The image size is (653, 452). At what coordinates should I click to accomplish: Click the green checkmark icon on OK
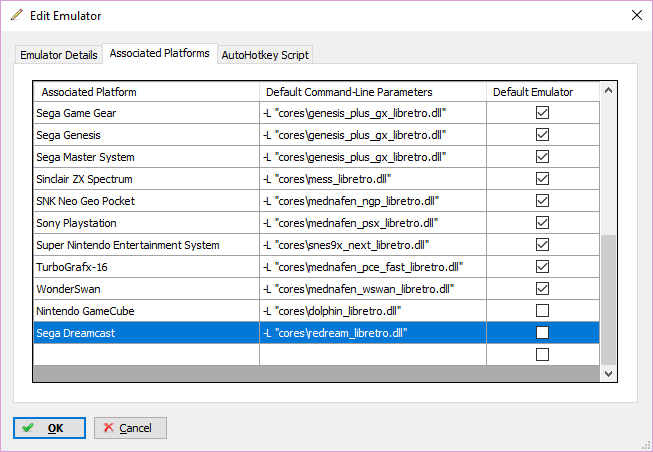tap(28, 428)
